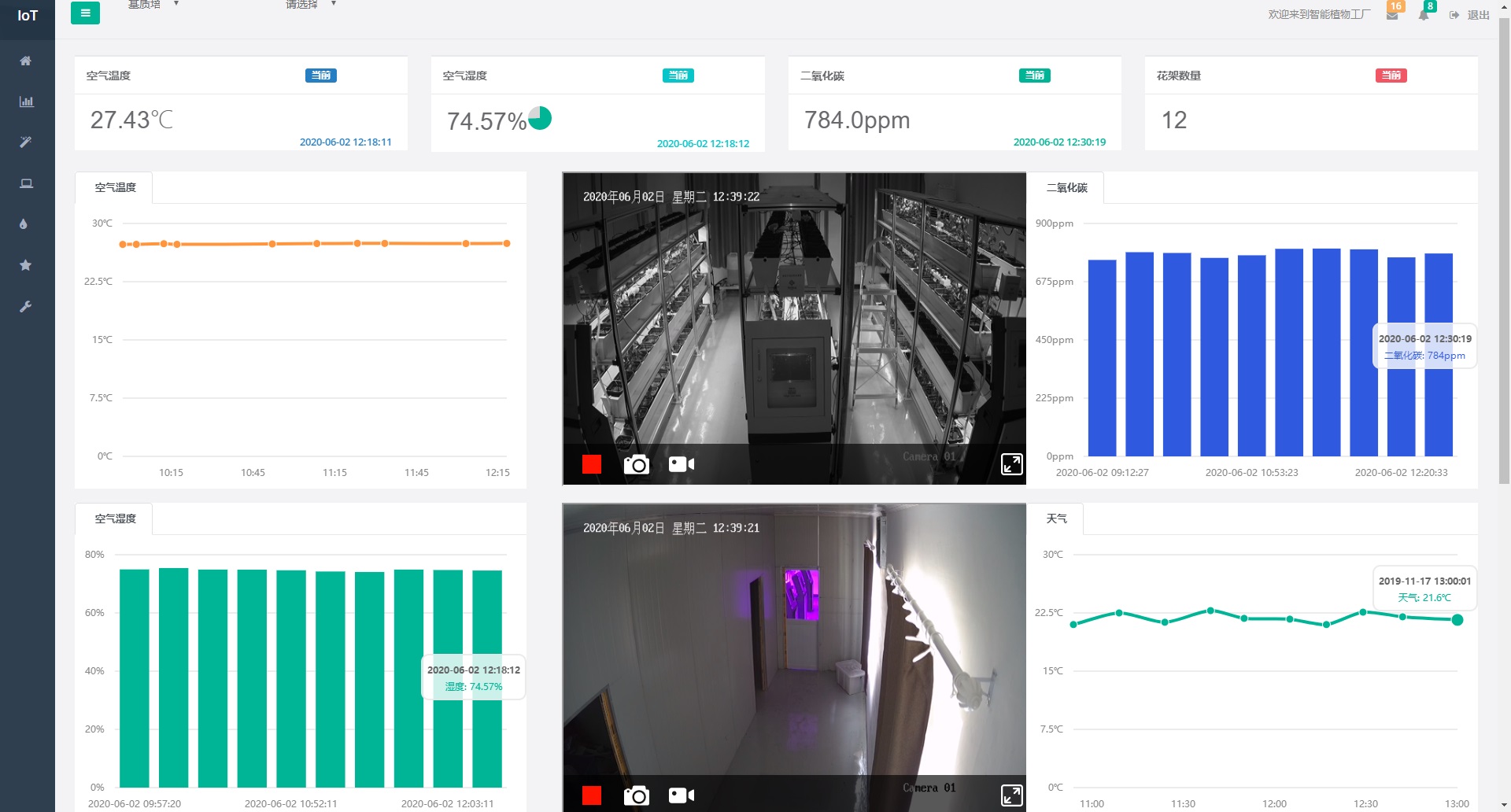
Task: Click the green 当前 badge on 二氧化碳 card
Action: (x=1035, y=76)
